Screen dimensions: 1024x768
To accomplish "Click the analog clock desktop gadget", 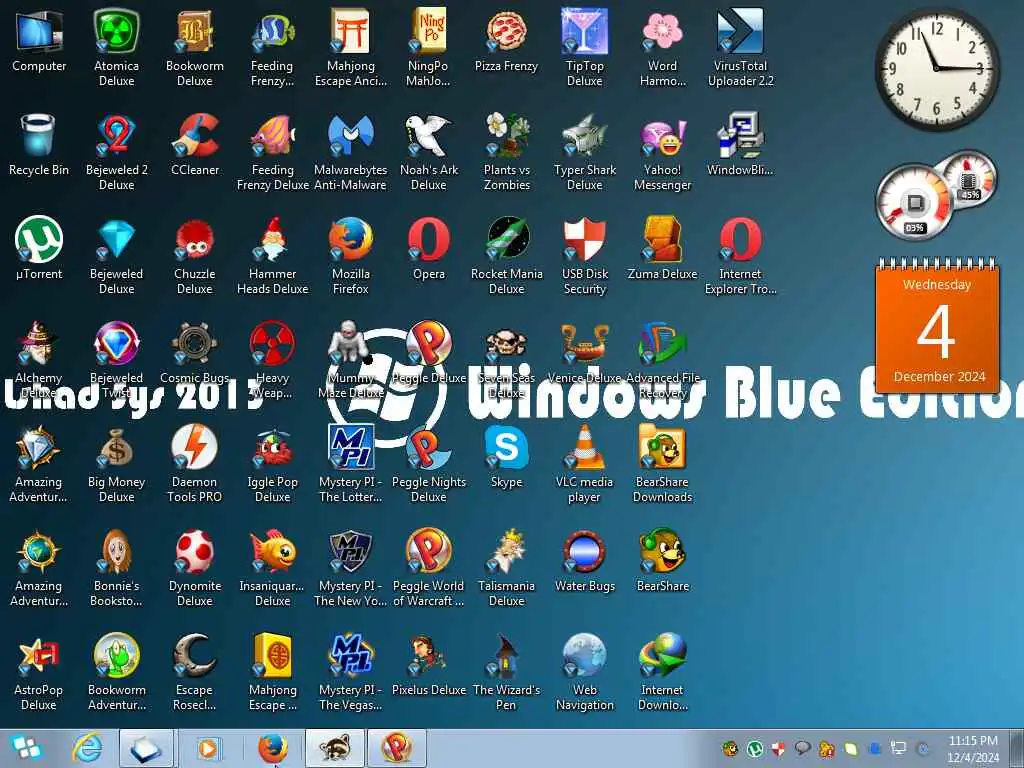I will tap(937, 69).
